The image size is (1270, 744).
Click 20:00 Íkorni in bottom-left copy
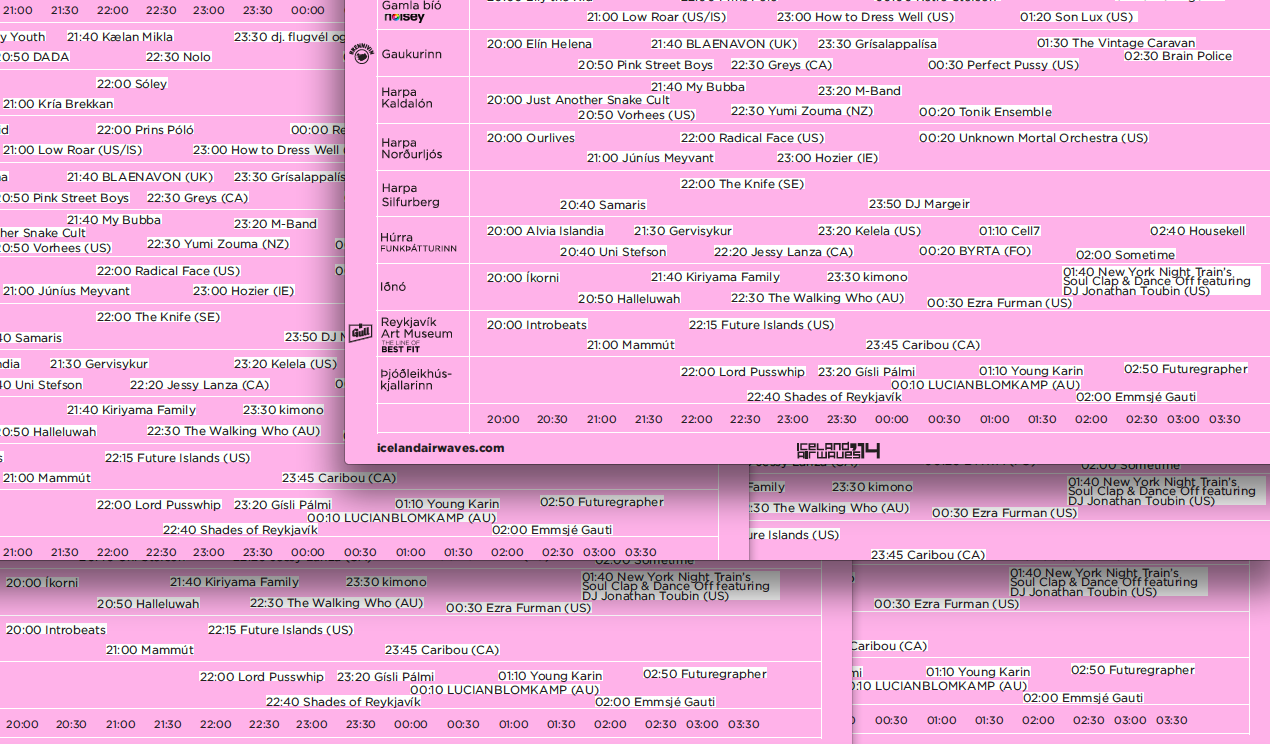42,583
